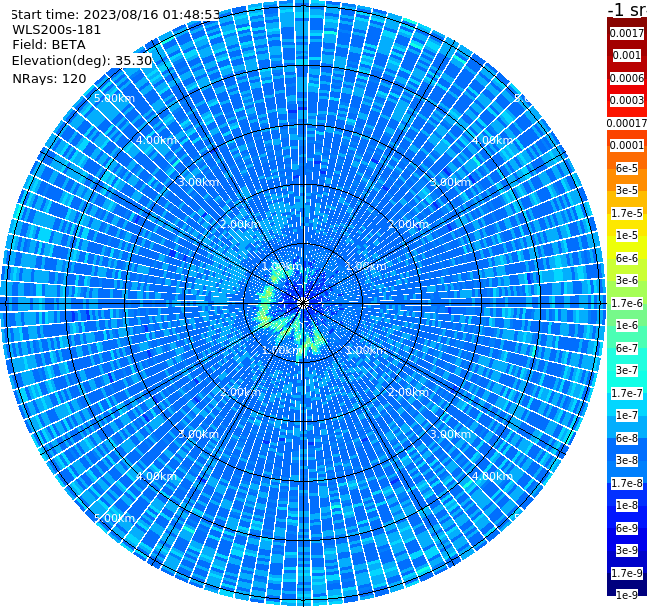Click the 1.7e-5 colorbar value
The height and width of the screenshot is (607, 647).
click(x=627, y=213)
